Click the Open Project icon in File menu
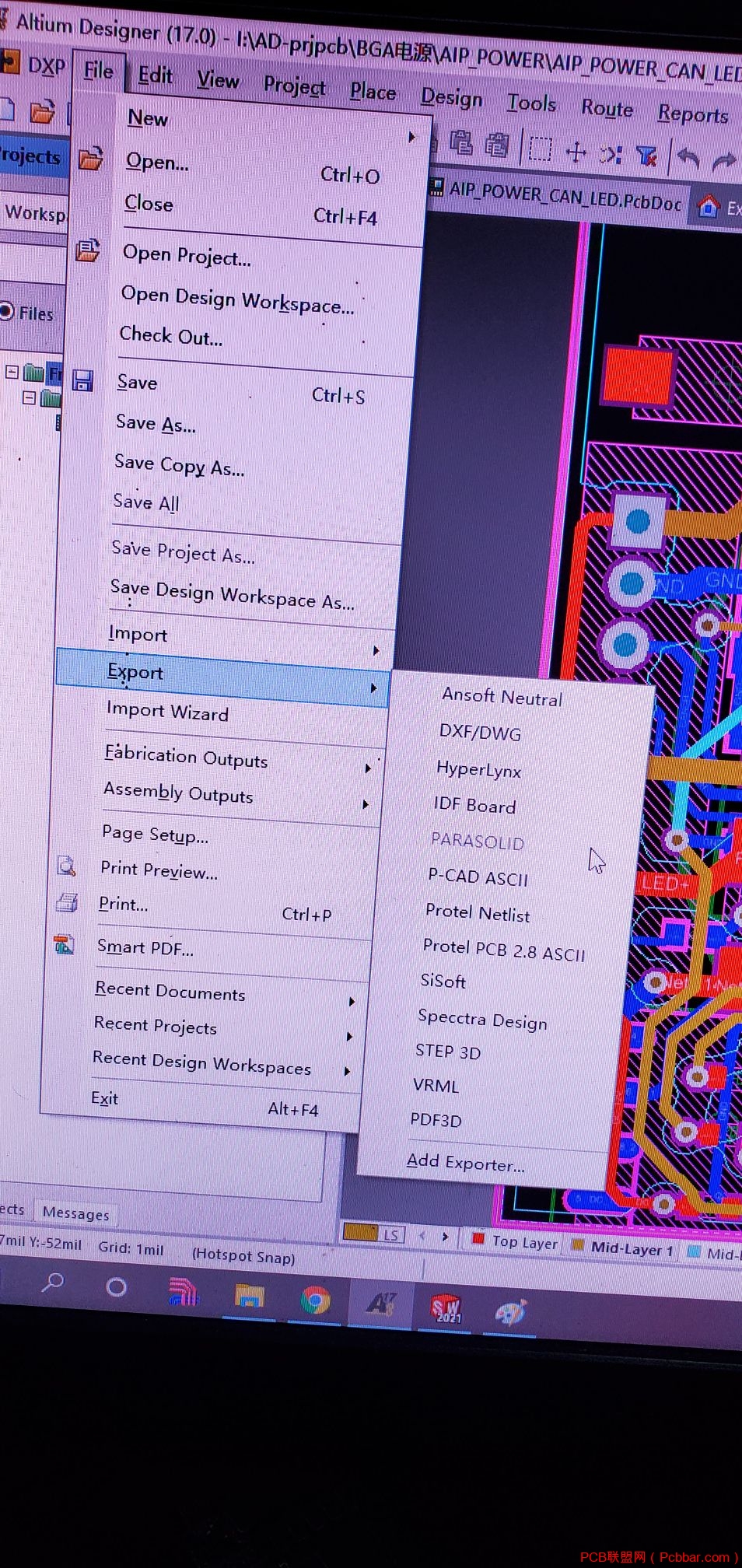 (x=87, y=250)
